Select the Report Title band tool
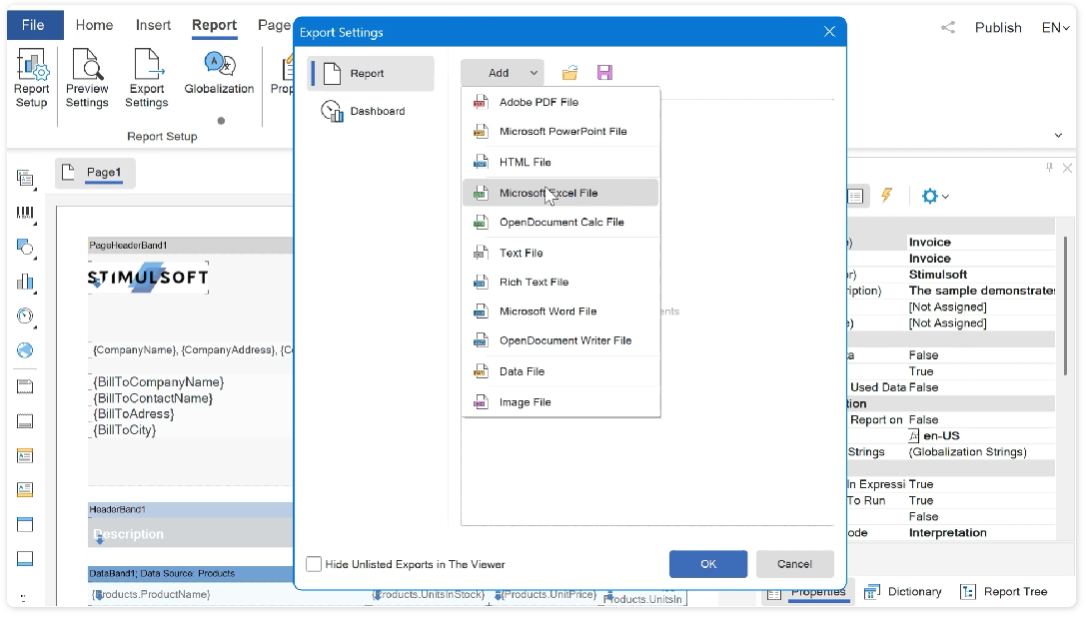Screen dimensions: 1086x621 (x=25, y=386)
